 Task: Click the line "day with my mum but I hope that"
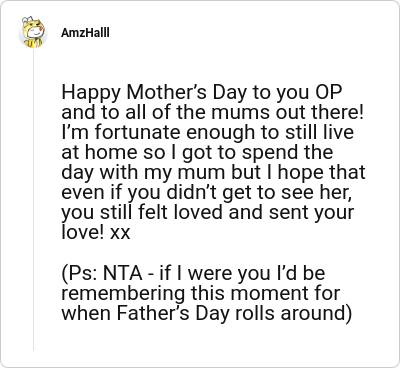pyautogui.click(x=213, y=172)
